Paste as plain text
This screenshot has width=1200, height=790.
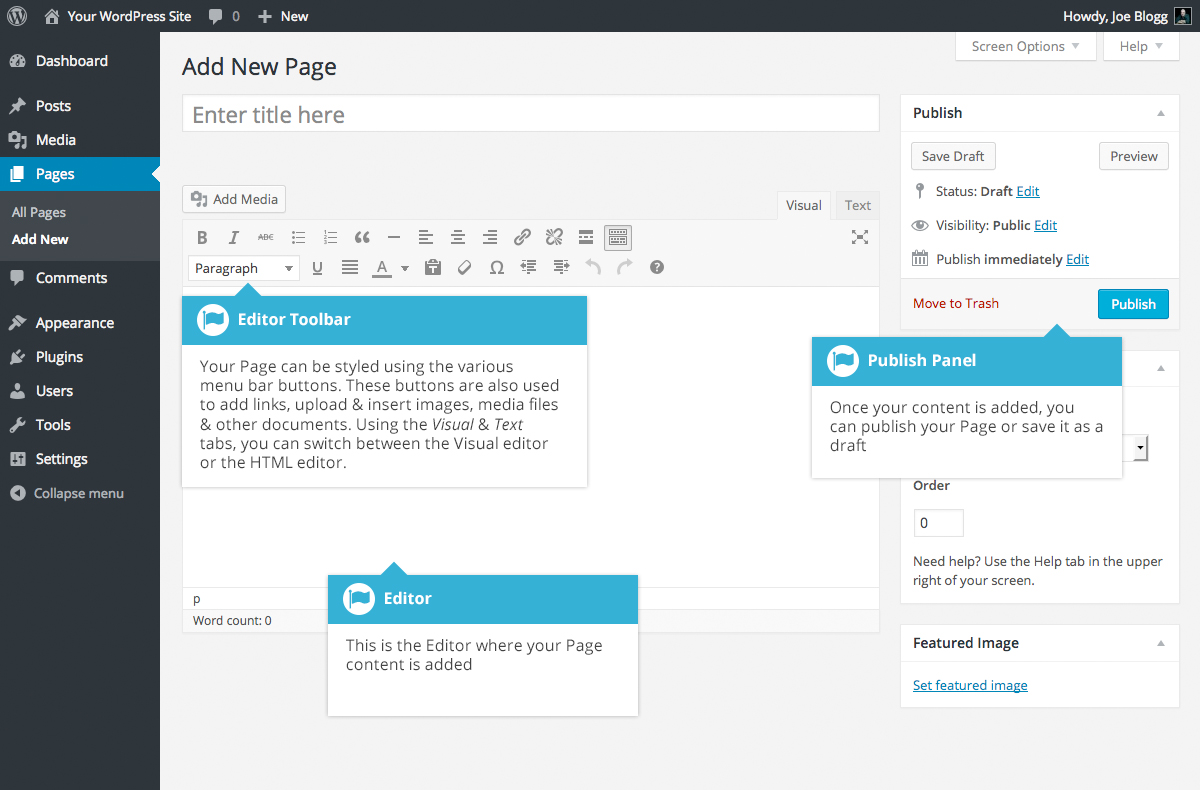[x=432, y=267]
